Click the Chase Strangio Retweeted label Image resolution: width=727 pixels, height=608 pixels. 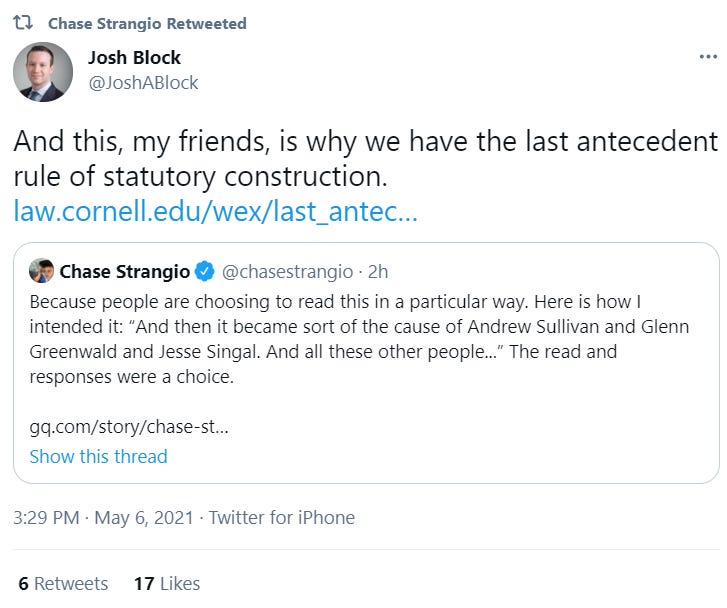[147, 22]
